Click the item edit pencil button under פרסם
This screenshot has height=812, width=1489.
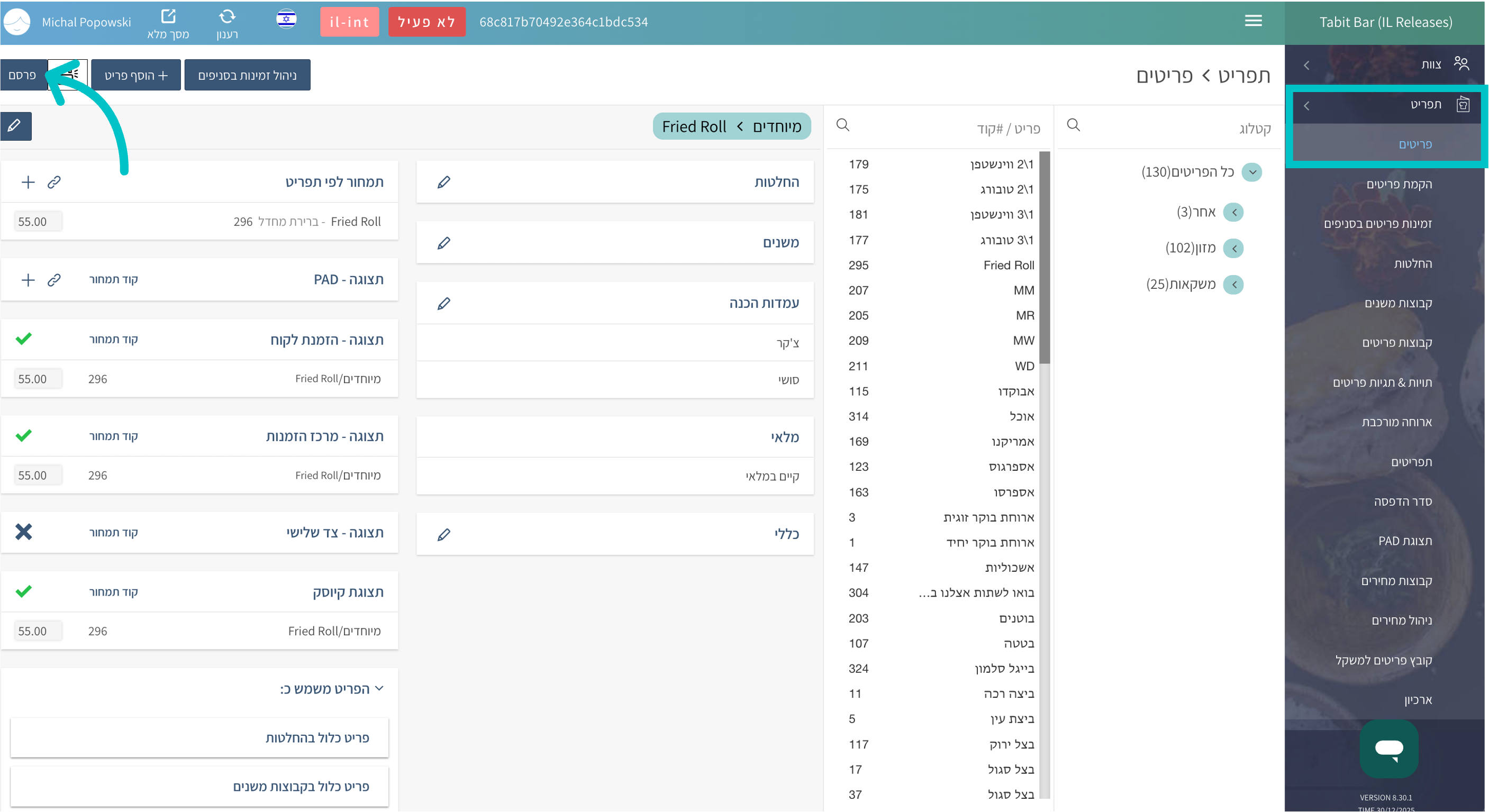(15, 126)
